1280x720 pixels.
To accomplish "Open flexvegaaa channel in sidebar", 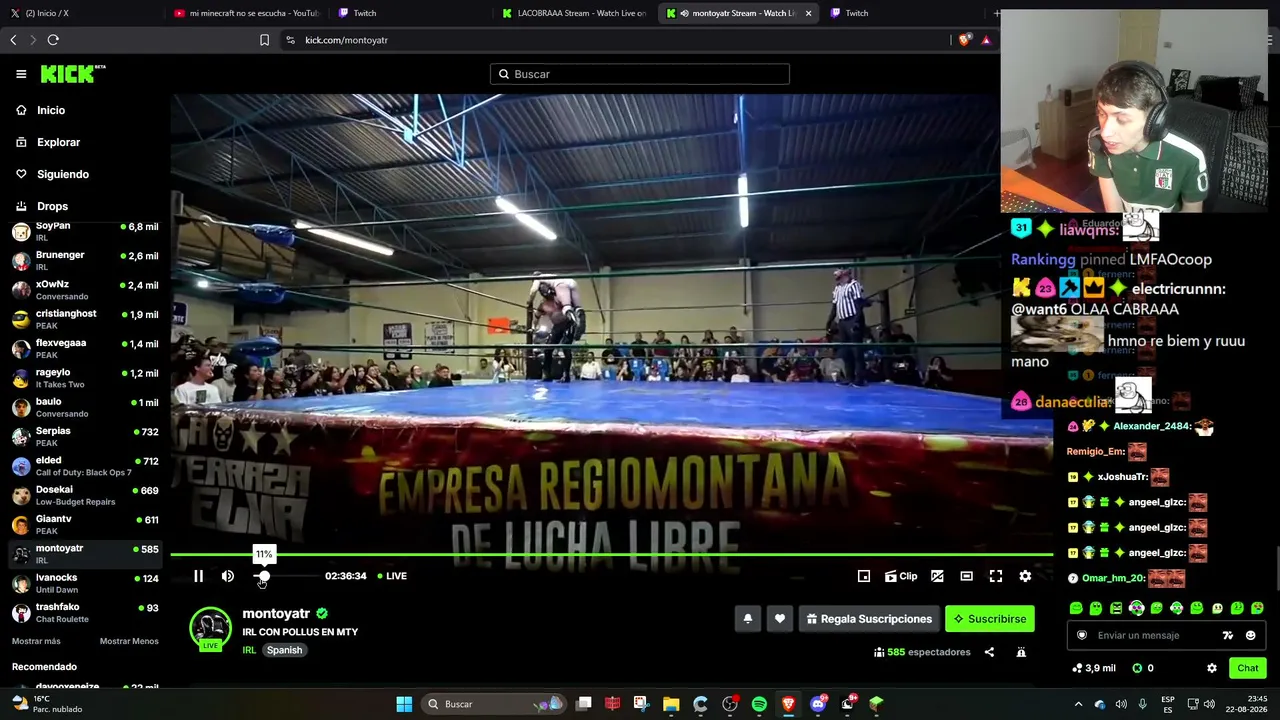I will [85, 348].
